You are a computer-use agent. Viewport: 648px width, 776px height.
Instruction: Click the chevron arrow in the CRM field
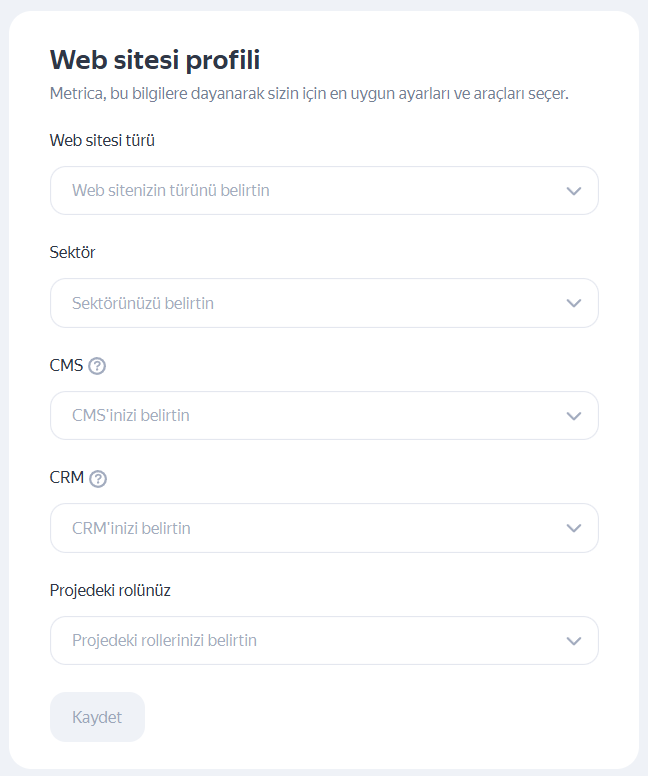(573, 528)
